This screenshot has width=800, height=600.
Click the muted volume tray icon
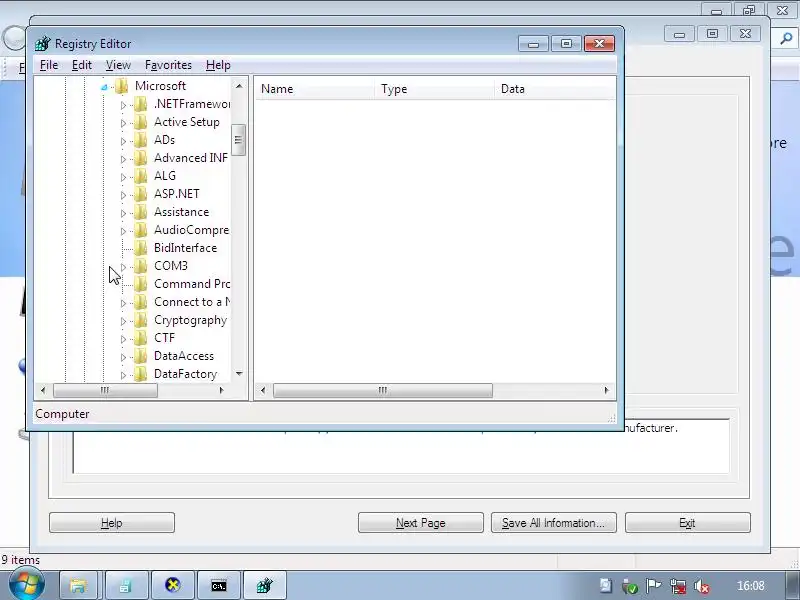pyautogui.click(x=702, y=587)
